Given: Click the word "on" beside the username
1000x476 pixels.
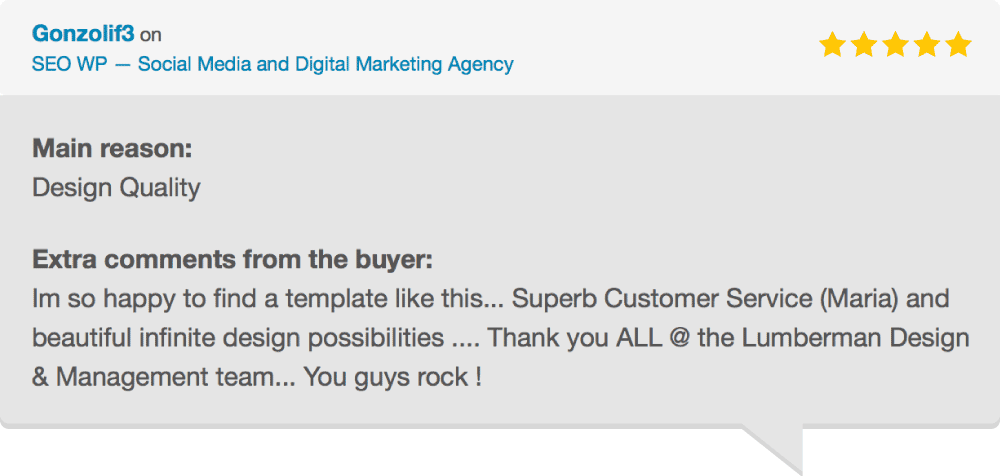Looking at the screenshot, I should click(151, 35).
